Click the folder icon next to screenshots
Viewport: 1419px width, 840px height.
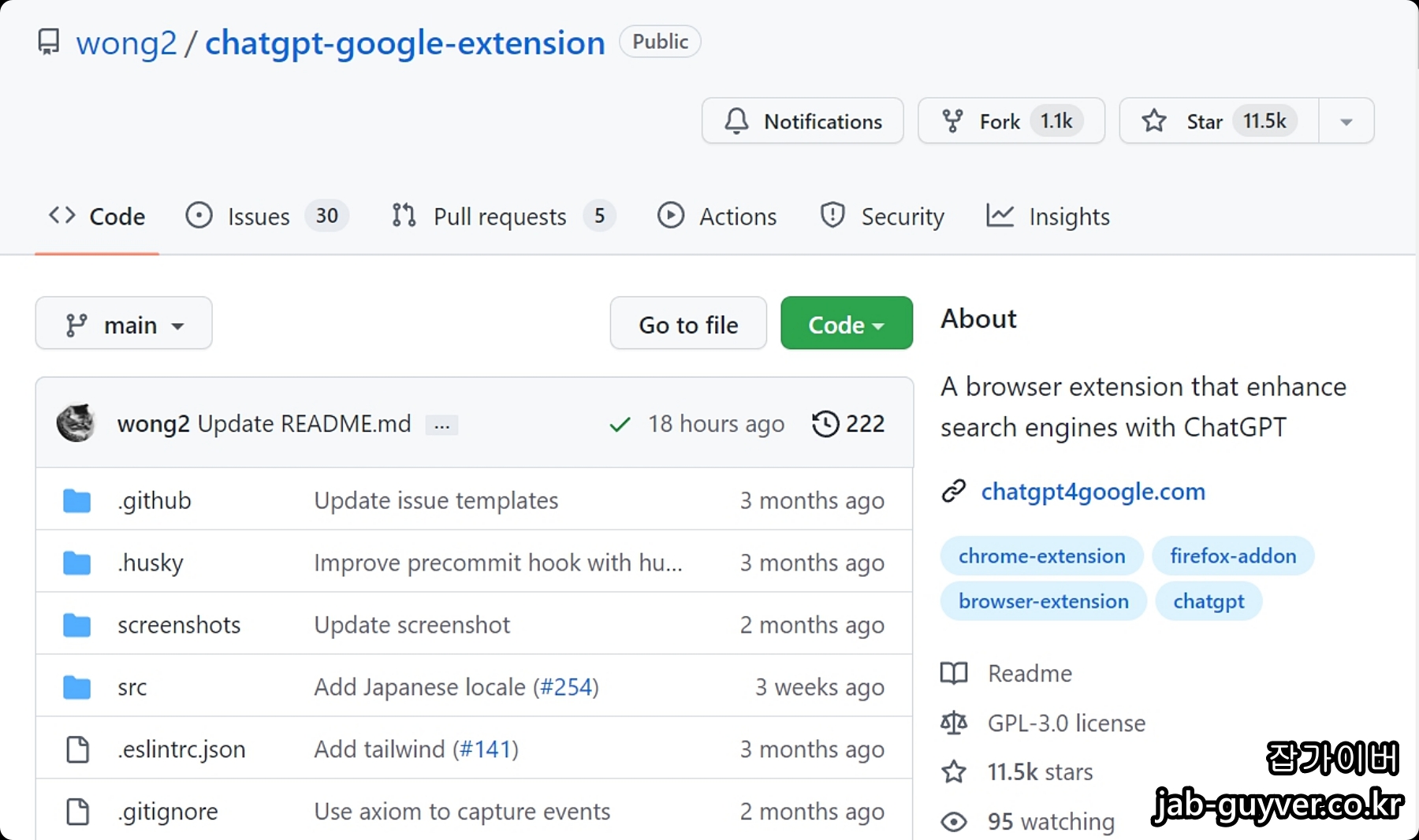[x=77, y=625]
